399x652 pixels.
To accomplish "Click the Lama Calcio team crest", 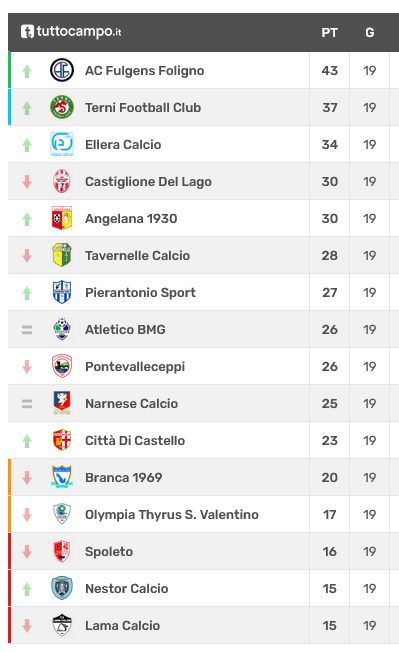I will pos(62,625).
